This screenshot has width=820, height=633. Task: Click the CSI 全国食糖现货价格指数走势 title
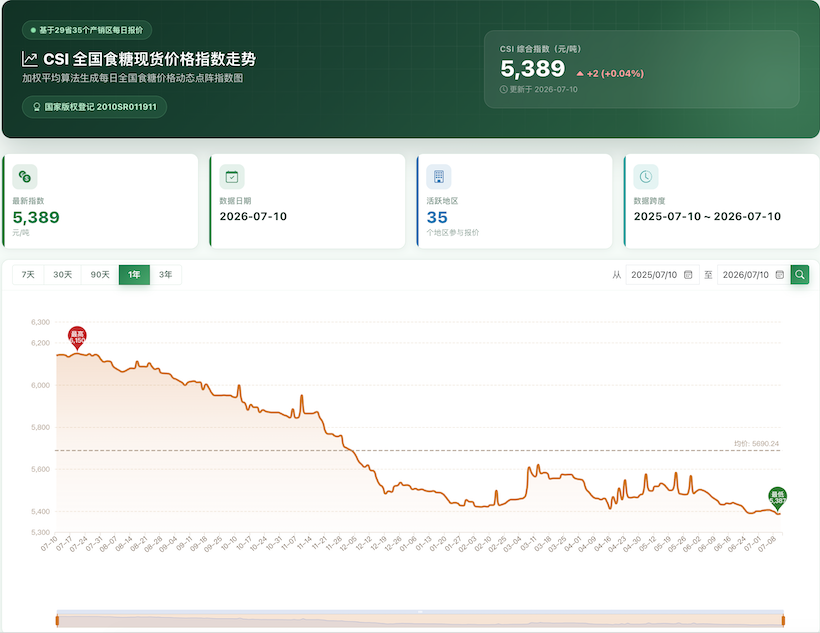pyautogui.click(x=150, y=59)
